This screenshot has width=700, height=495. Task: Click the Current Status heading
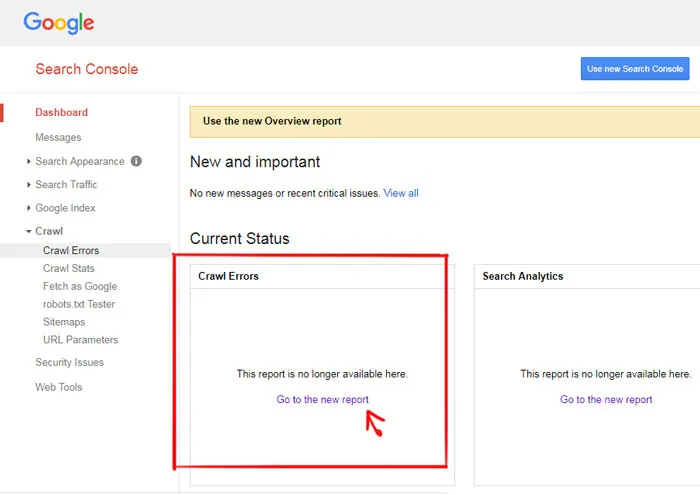(x=240, y=238)
